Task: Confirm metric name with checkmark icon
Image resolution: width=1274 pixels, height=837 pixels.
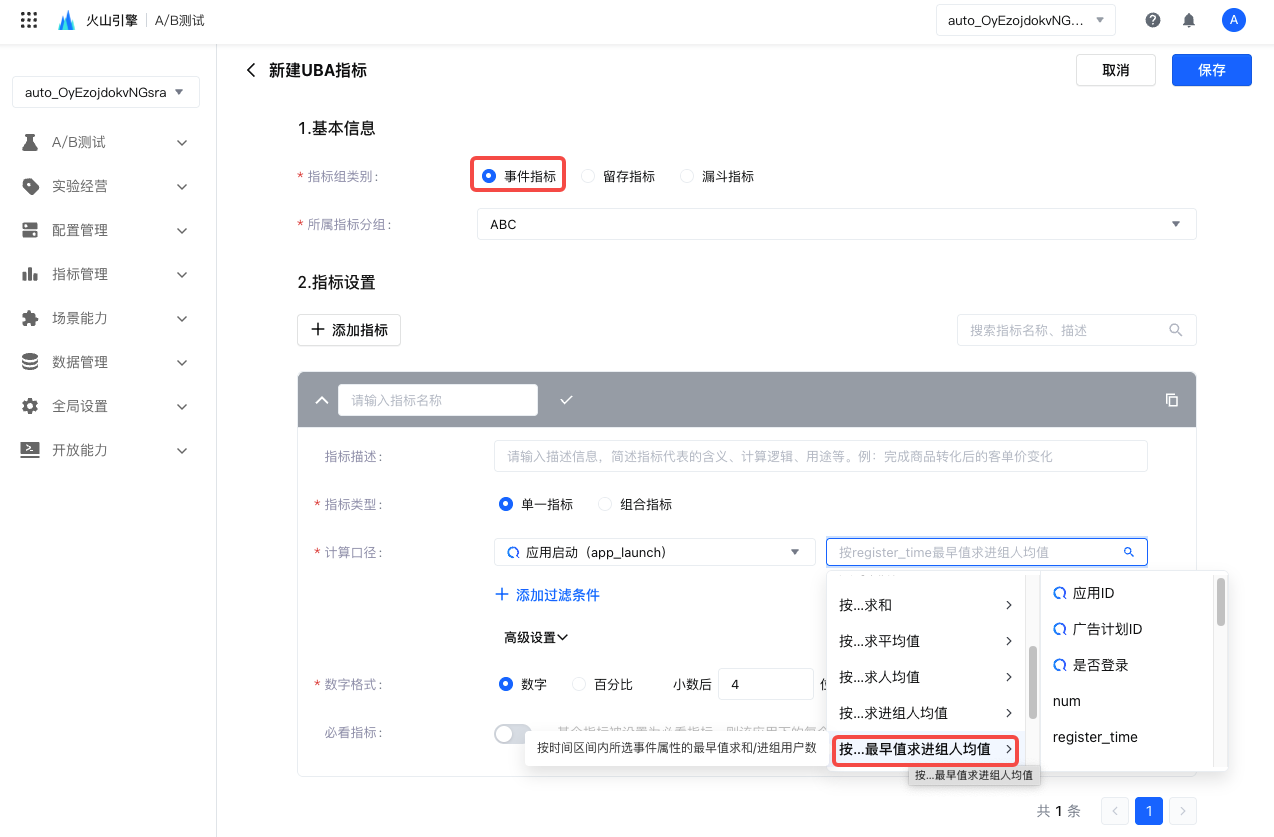Action: pyautogui.click(x=566, y=400)
